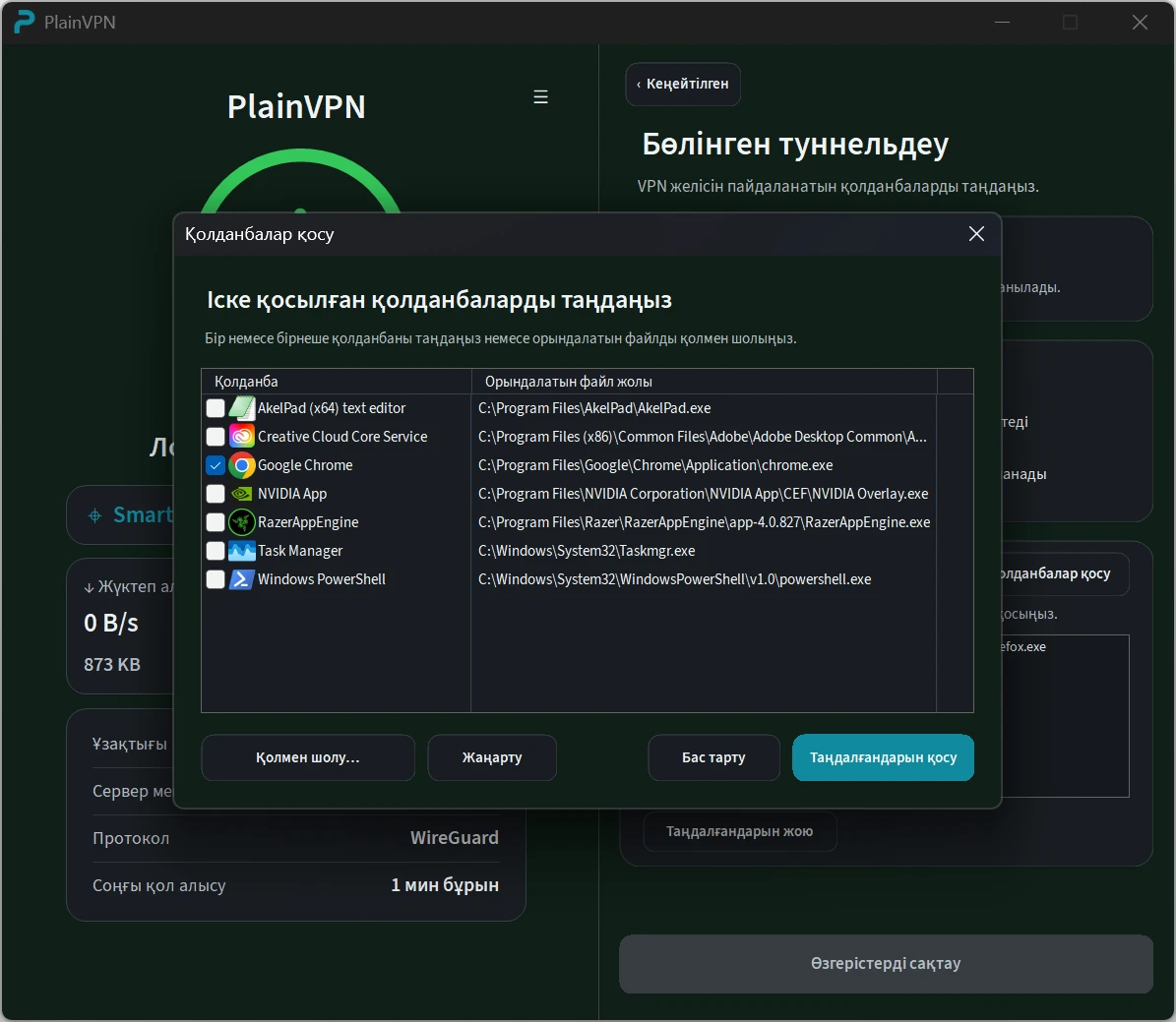
Task: Click the Протокол label
Action: [x=131, y=838]
